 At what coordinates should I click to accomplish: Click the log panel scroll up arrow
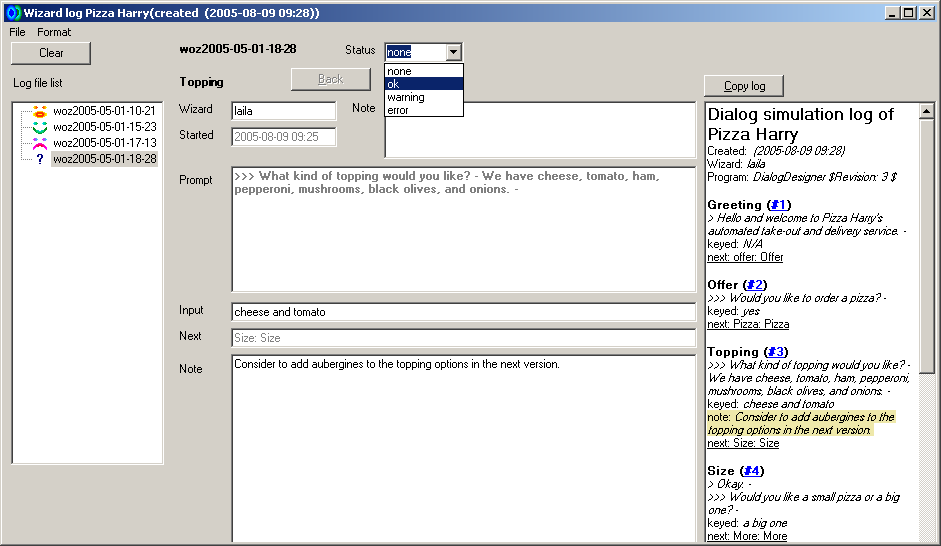pos(927,111)
